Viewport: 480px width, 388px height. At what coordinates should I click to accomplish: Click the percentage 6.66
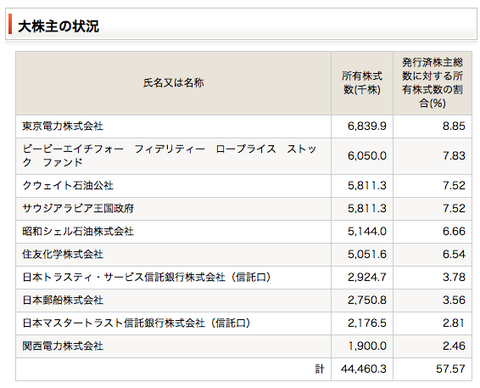(x=454, y=231)
